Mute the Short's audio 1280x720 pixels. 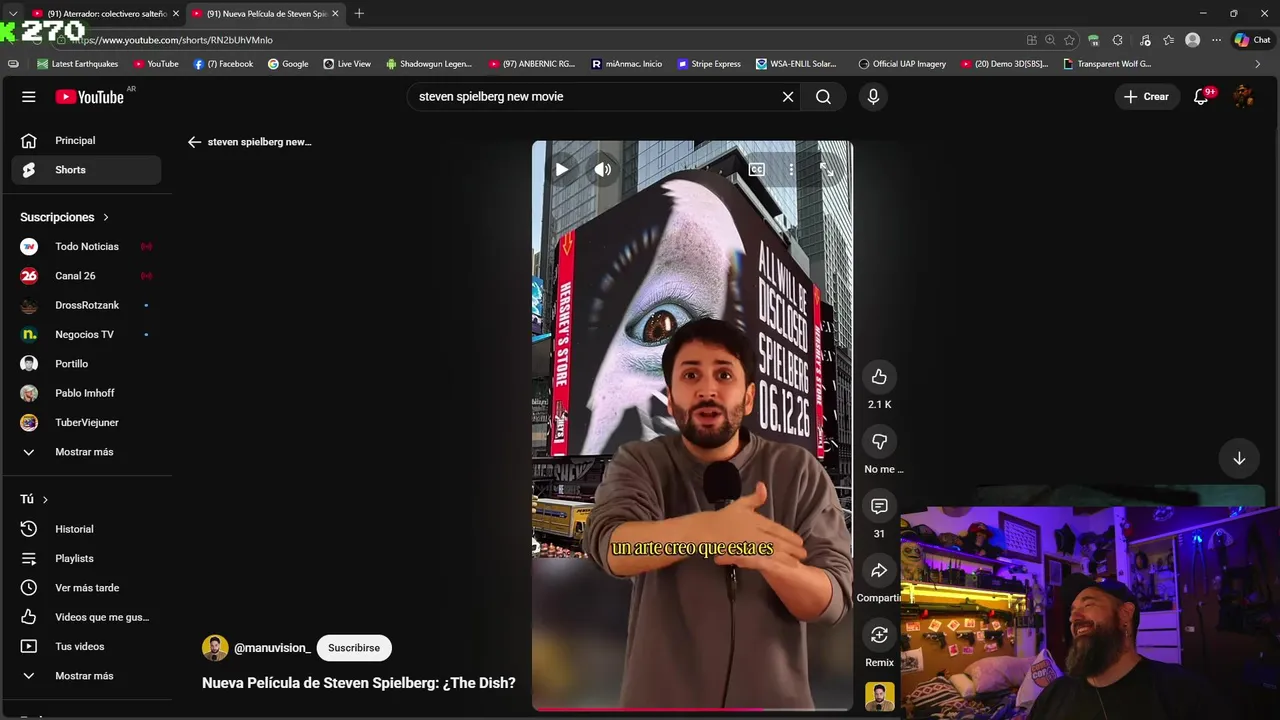click(x=602, y=170)
